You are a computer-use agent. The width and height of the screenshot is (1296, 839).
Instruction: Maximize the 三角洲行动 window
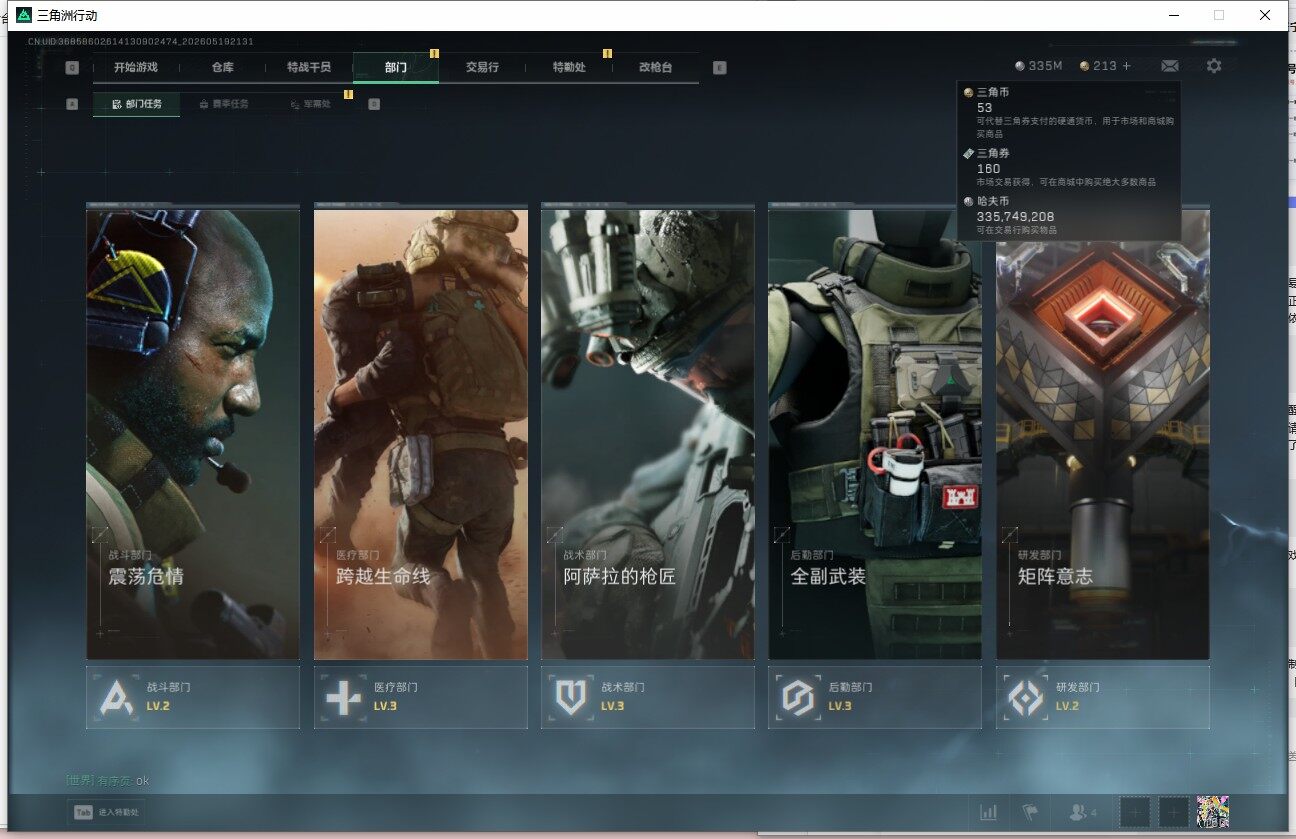pyautogui.click(x=1219, y=15)
